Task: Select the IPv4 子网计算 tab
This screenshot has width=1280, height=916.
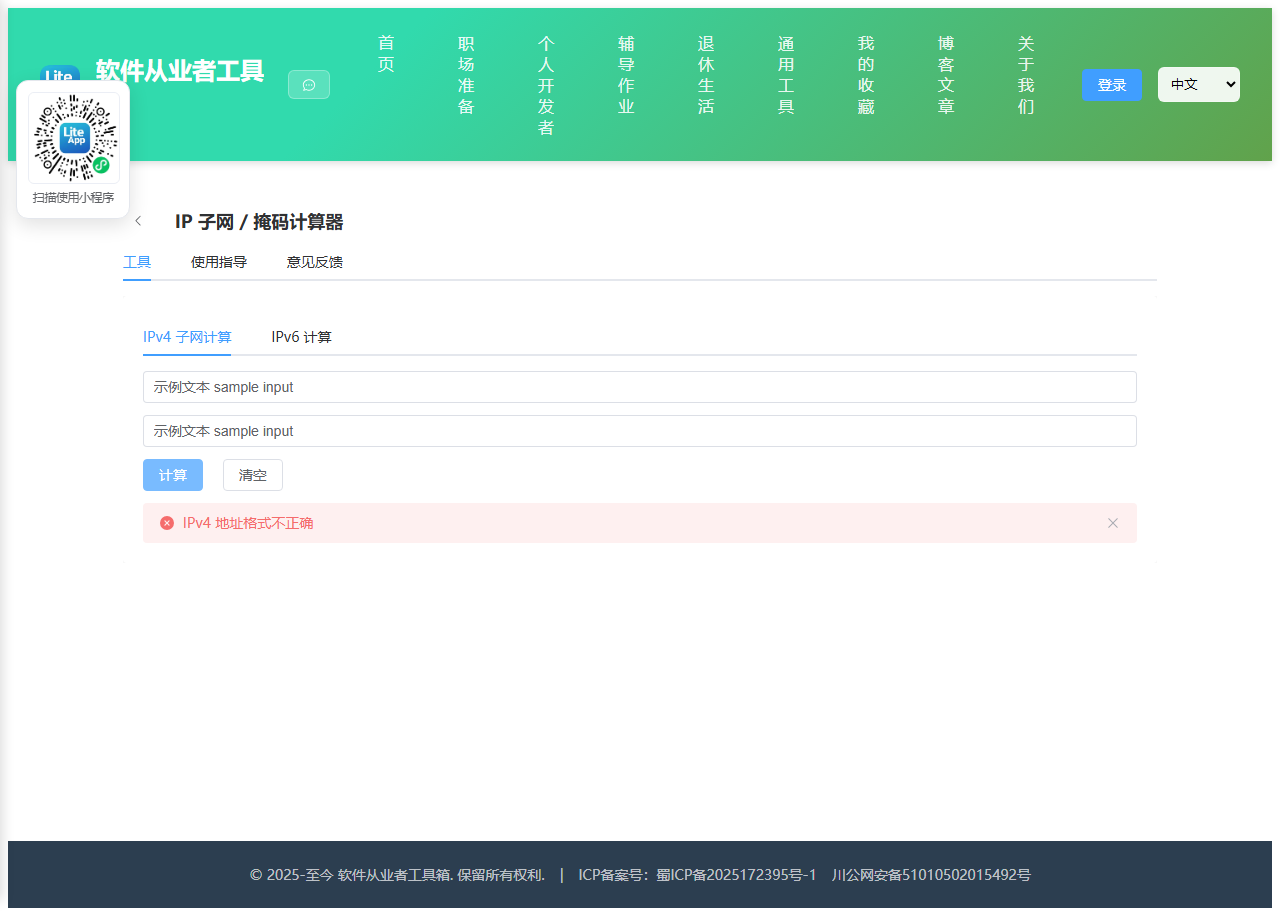Action: point(187,337)
